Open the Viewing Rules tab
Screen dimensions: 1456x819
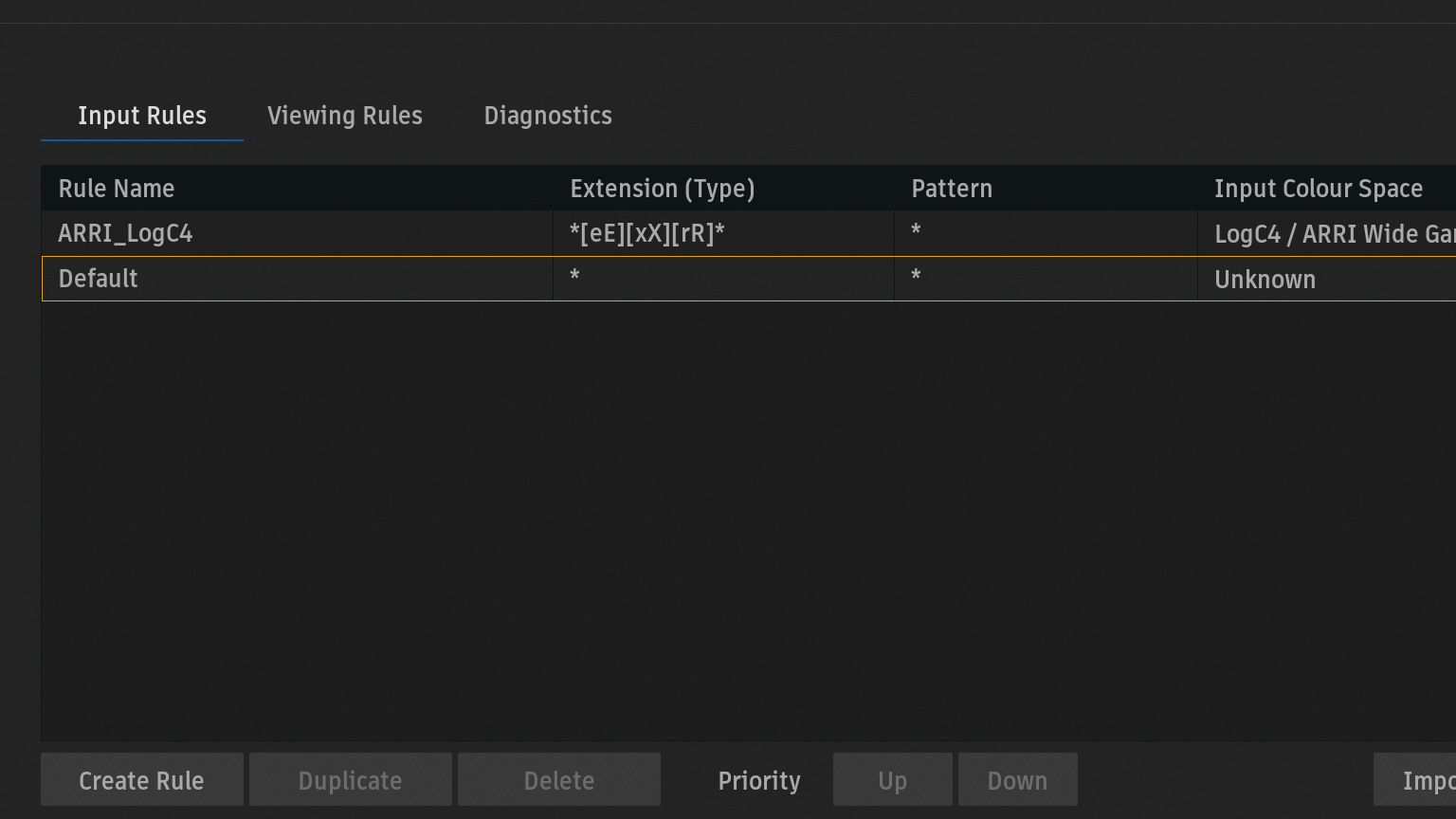(x=345, y=116)
